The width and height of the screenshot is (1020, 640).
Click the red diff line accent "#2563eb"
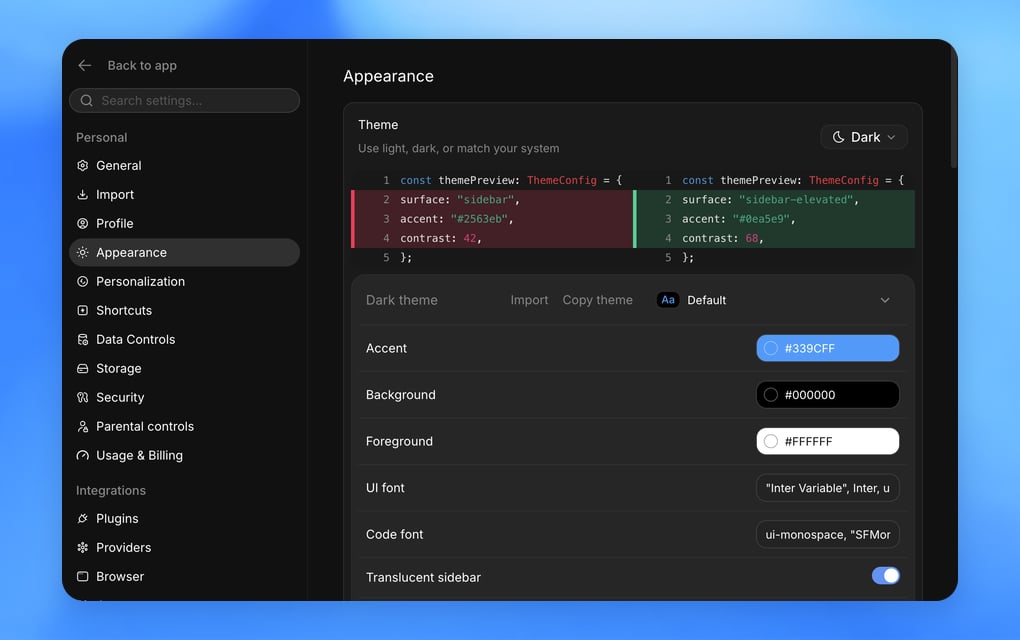click(492, 219)
